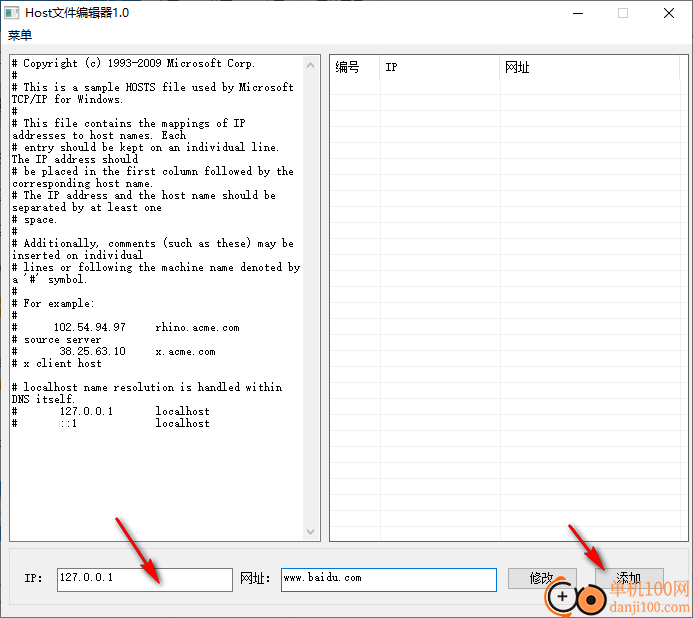Click the line "# This is a sample HOSTS file"
This screenshot has height=618, width=693.
pyautogui.click(x=152, y=87)
